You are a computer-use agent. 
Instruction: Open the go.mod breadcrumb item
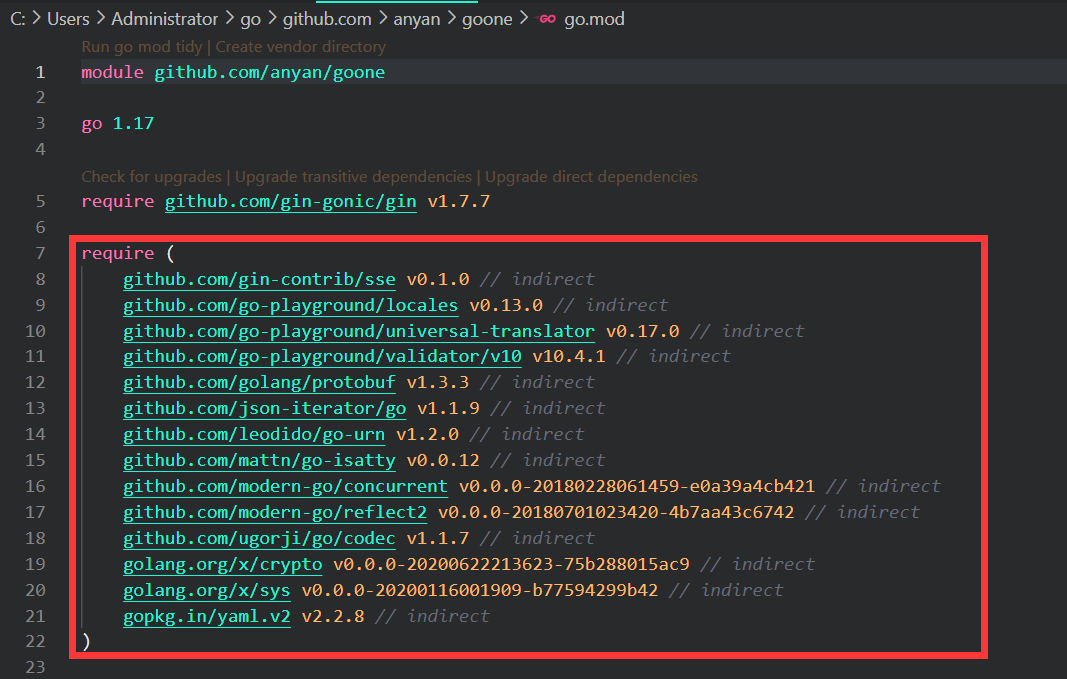[x=594, y=19]
